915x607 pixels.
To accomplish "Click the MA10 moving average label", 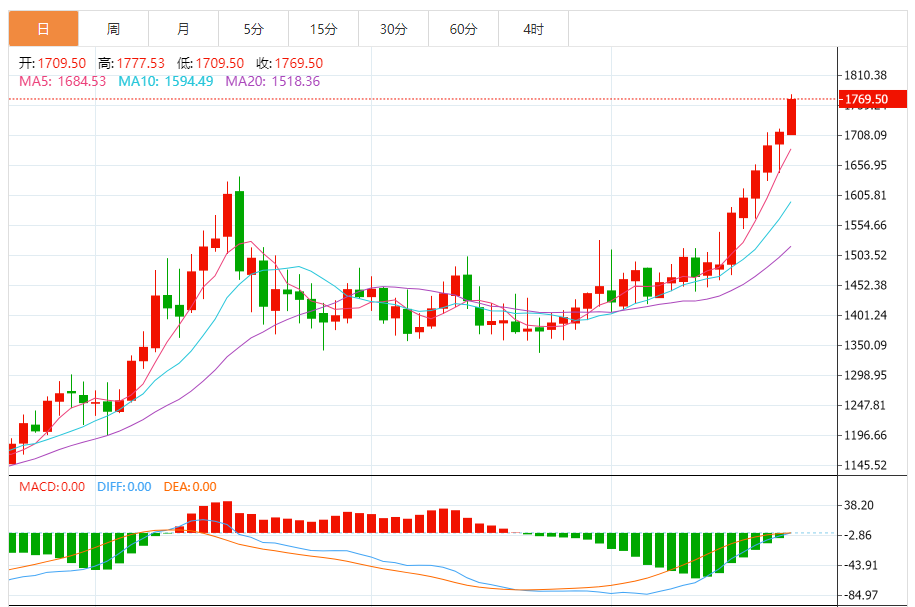I will click(x=166, y=81).
